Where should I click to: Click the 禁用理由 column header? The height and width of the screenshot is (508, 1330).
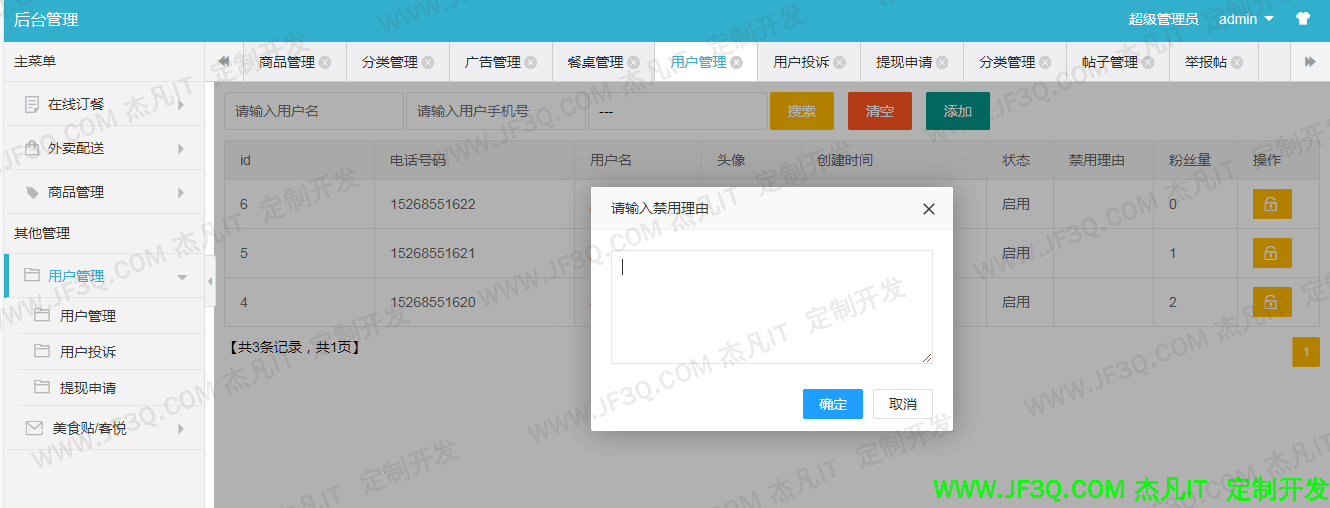[x=1097, y=160]
